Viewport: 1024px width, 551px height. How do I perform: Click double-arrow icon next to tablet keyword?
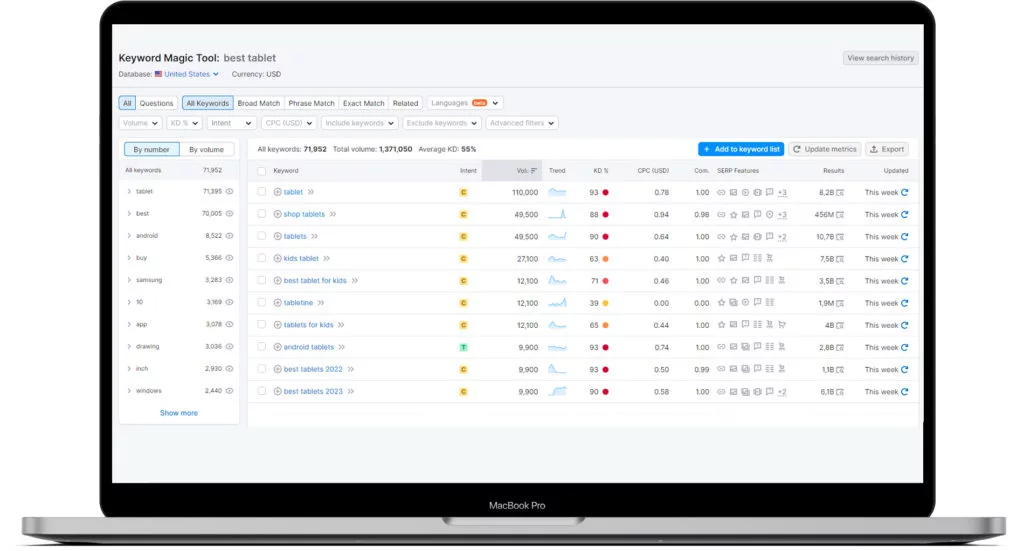311,192
